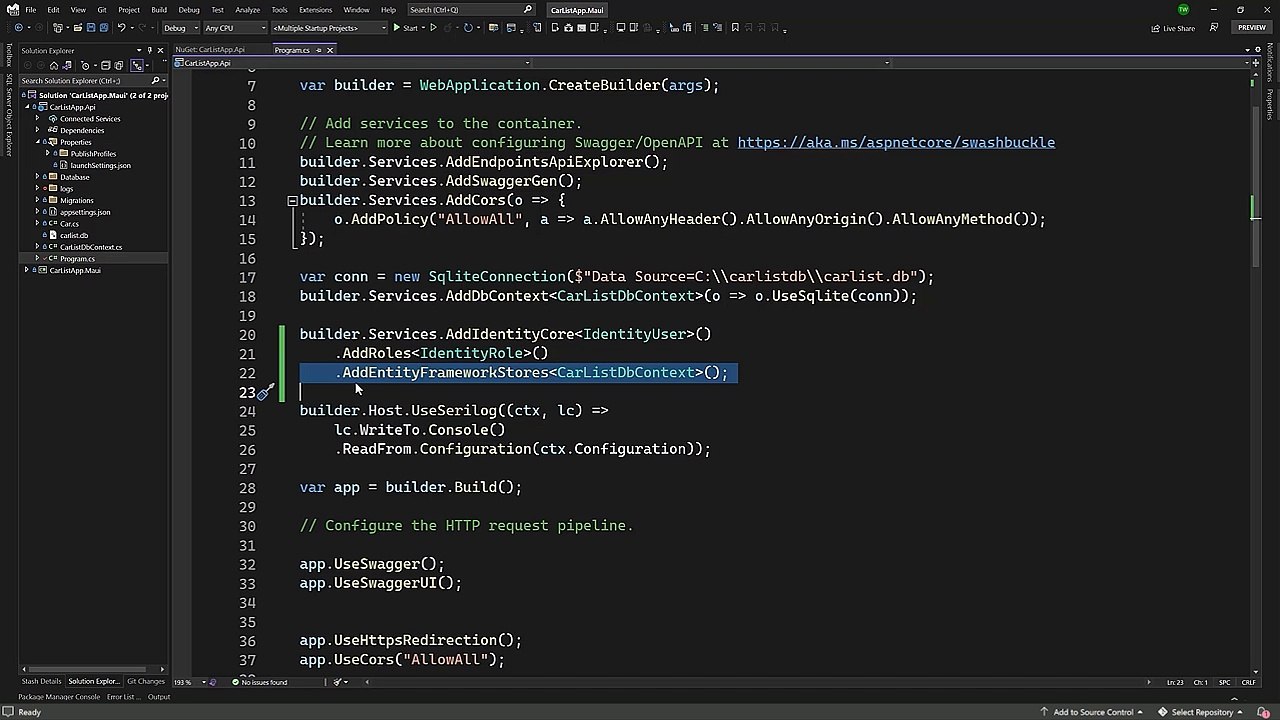The height and width of the screenshot is (720, 1280).
Task: Click Collapse All icon in Solution Explorer
Action: [106, 66]
